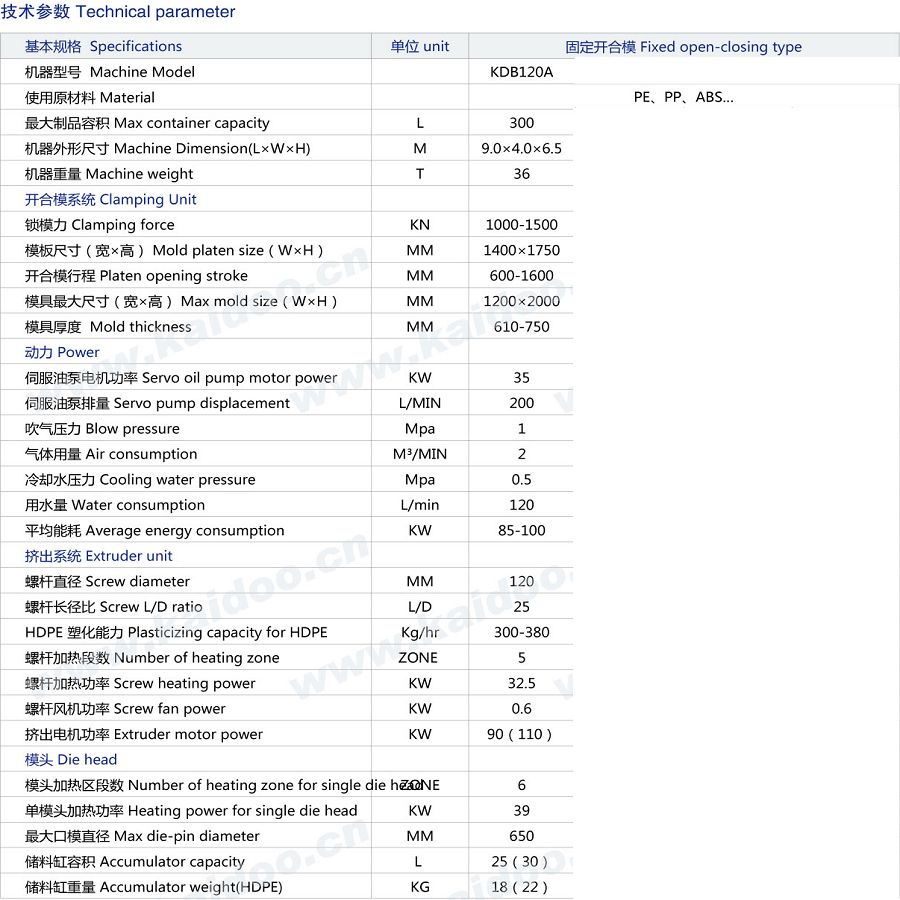This screenshot has width=900, height=900.
Task: Select the fan power value '0.6'
Action: coord(521,708)
